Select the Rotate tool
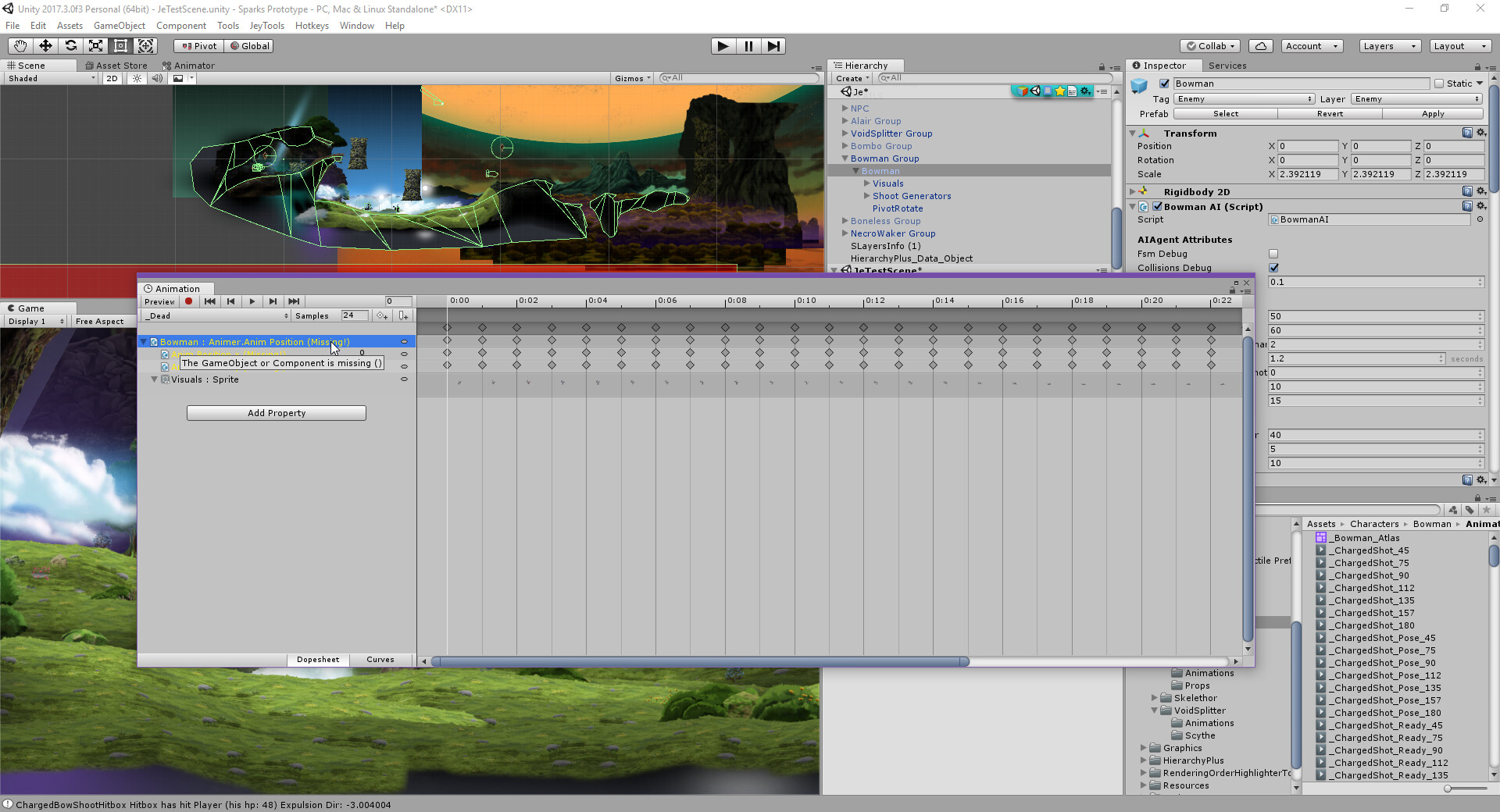Viewport: 1500px width, 812px height. 70,45
